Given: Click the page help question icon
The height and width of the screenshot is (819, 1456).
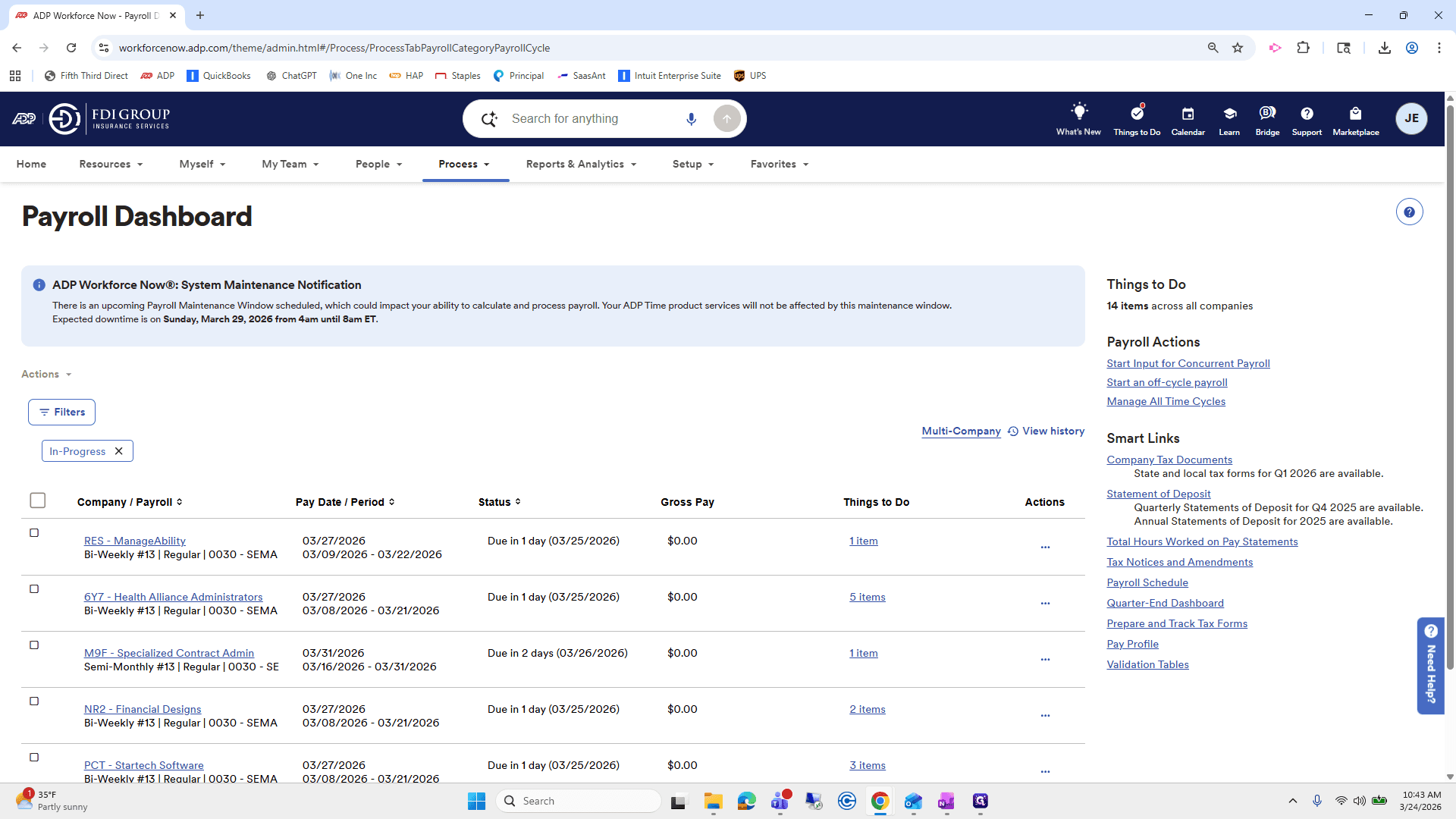Looking at the screenshot, I should [x=1409, y=212].
